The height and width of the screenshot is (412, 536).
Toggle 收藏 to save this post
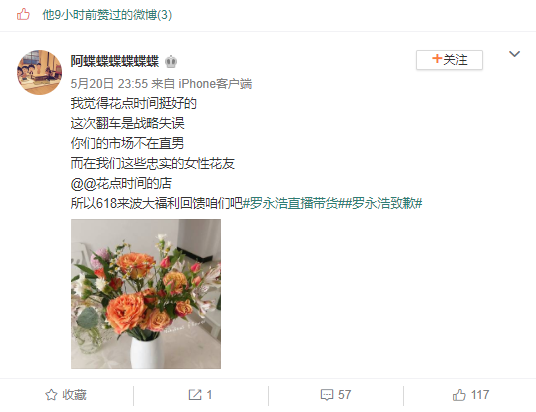tap(66, 395)
